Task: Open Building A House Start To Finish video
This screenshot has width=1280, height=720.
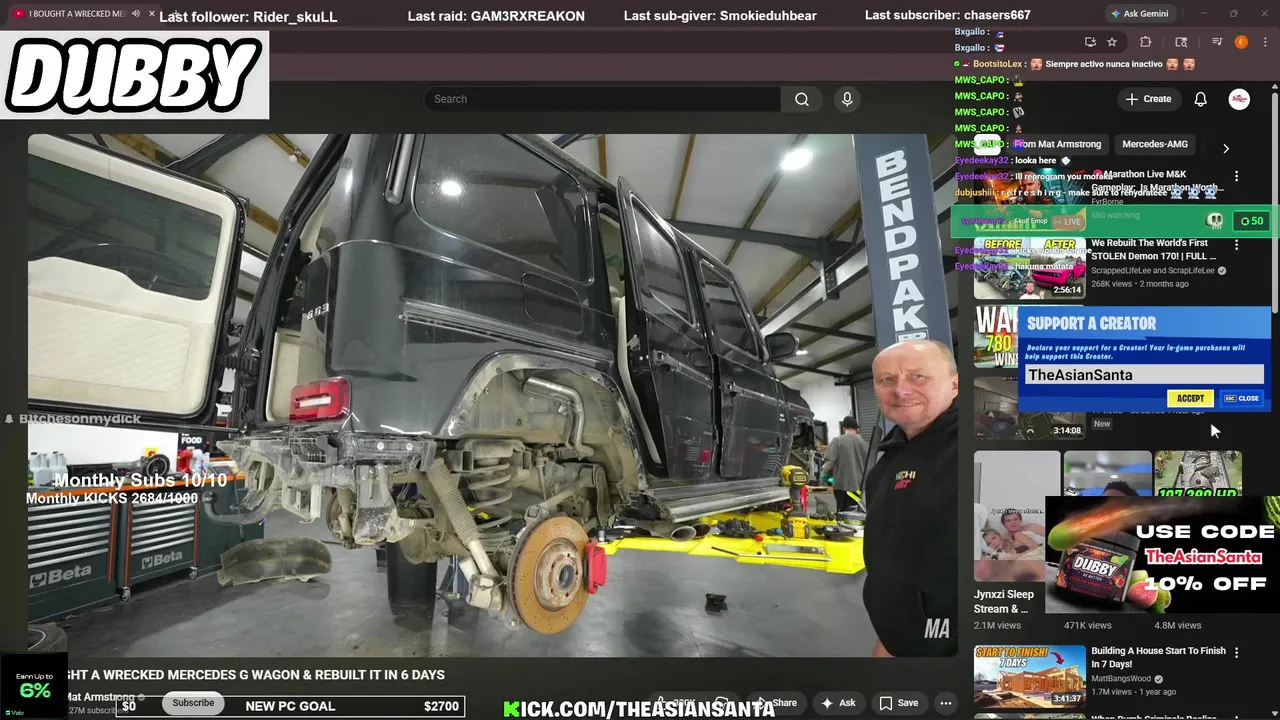Action: [x=1158, y=657]
